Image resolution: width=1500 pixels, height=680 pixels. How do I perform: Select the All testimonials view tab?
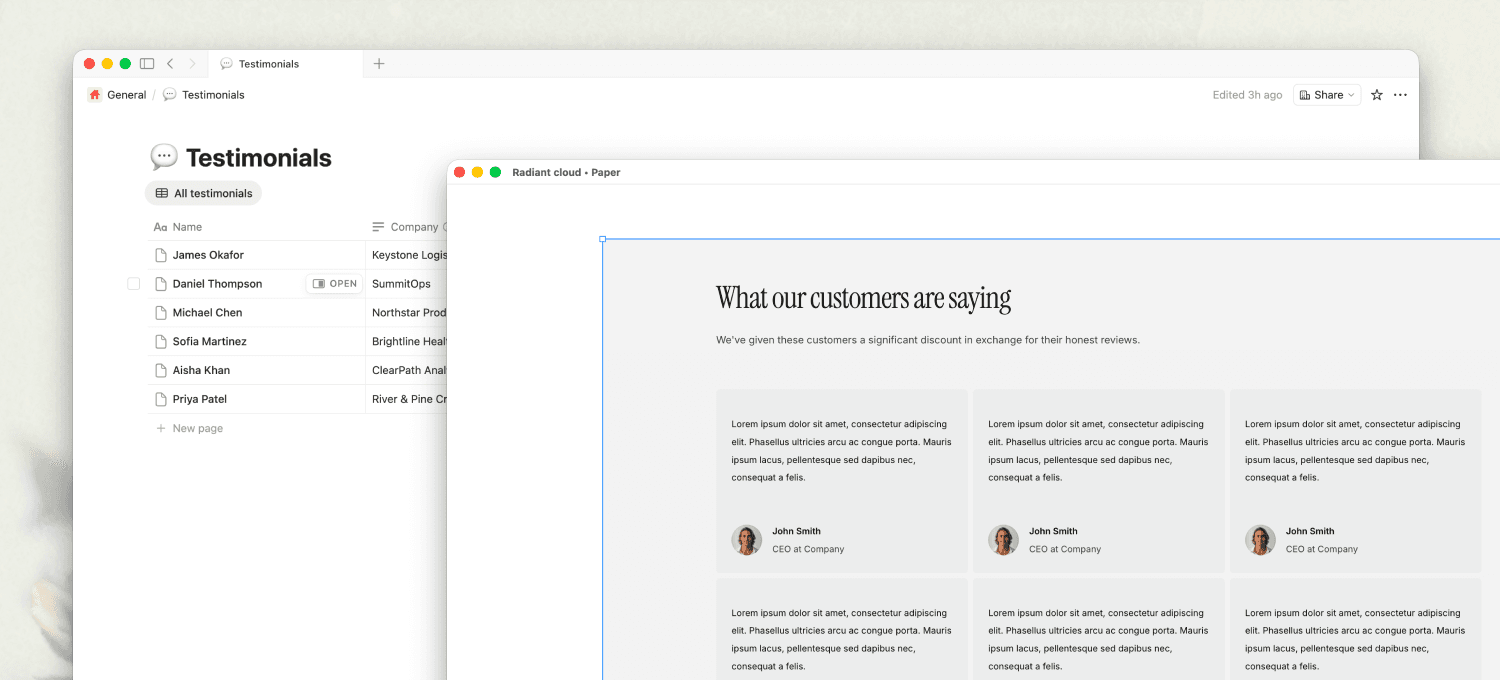click(x=204, y=193)
